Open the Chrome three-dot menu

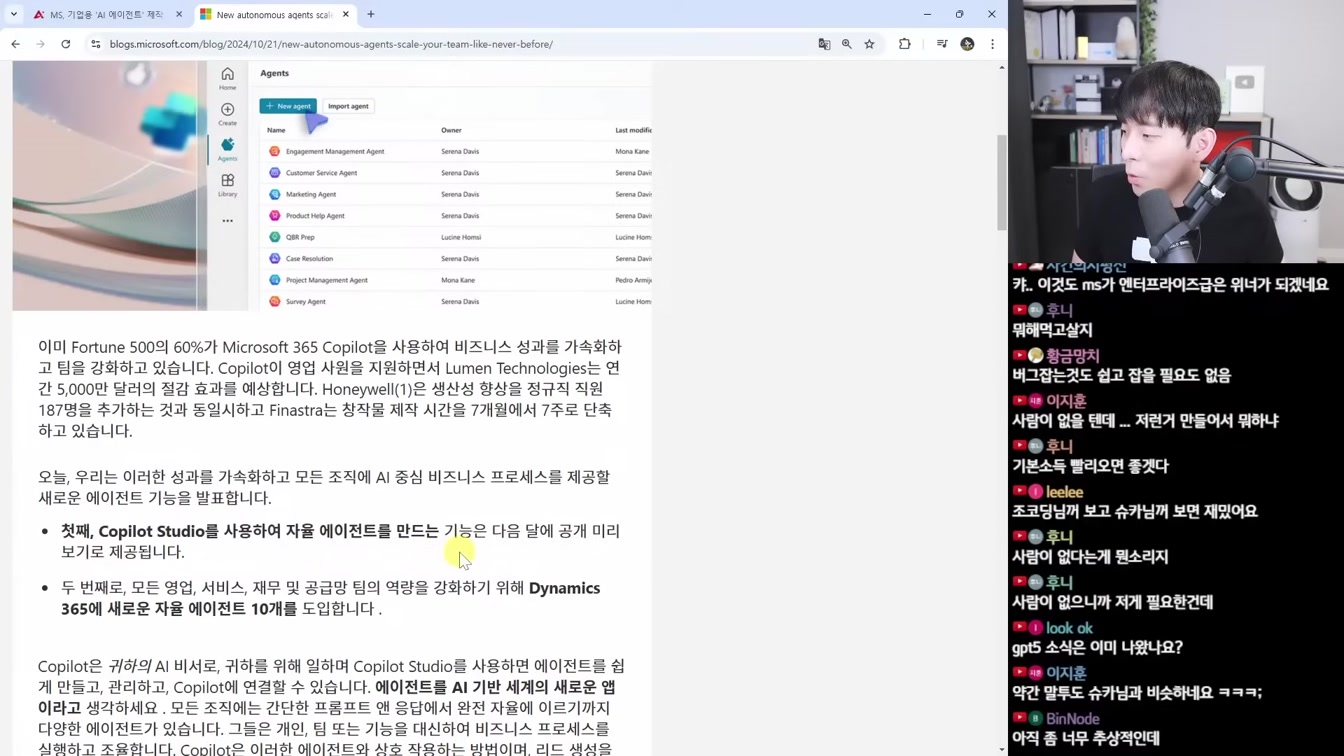point(992,44)
